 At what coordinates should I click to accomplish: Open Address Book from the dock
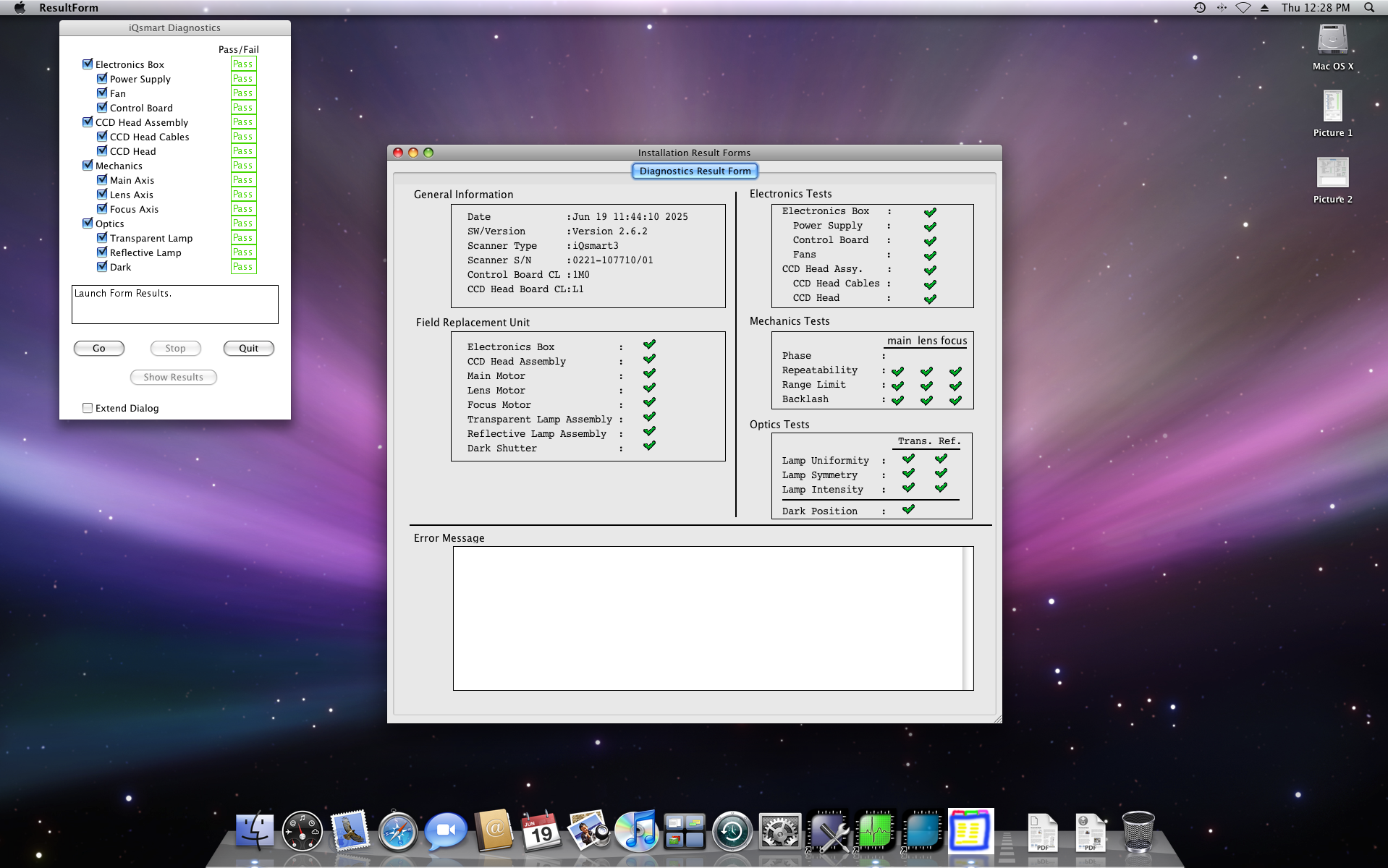coord(494,831)
